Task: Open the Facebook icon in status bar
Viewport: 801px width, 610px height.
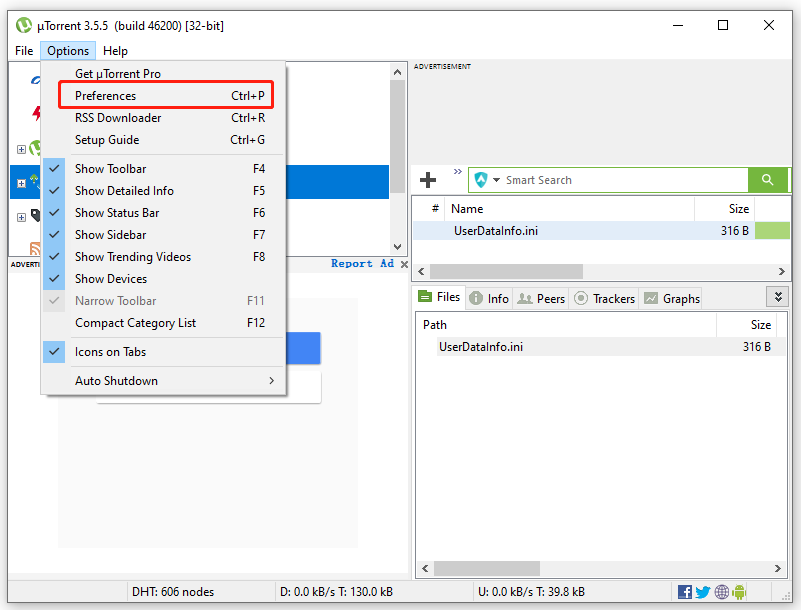Action: (x=685, y=592)
